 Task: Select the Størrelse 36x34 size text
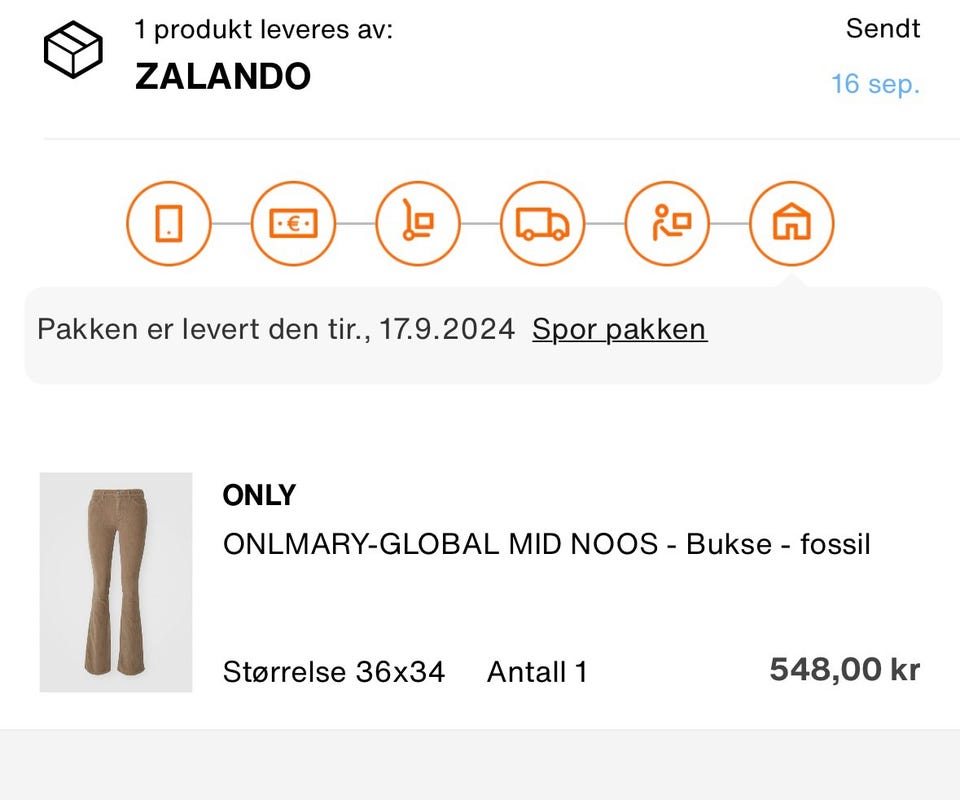click(334, 672)
